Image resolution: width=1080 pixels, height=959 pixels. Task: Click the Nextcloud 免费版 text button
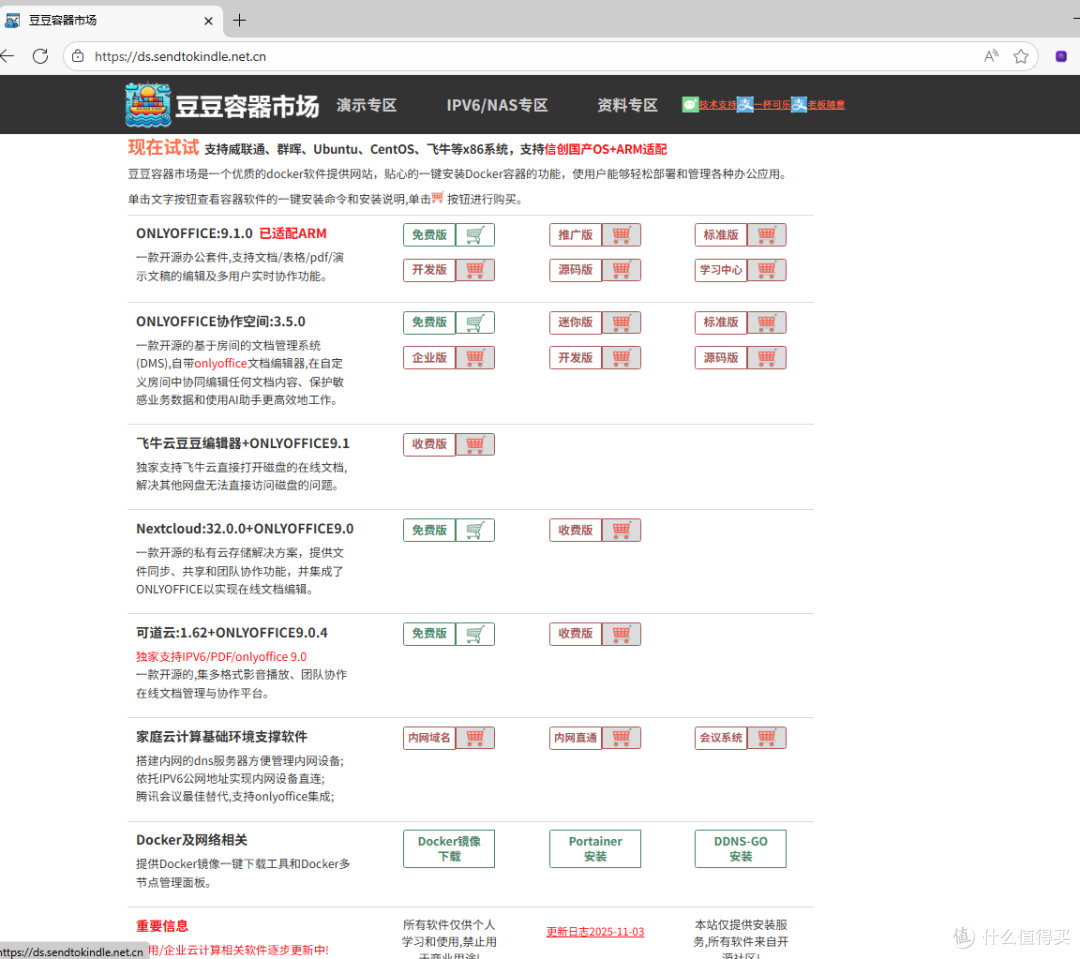click(x=430, y=530)
